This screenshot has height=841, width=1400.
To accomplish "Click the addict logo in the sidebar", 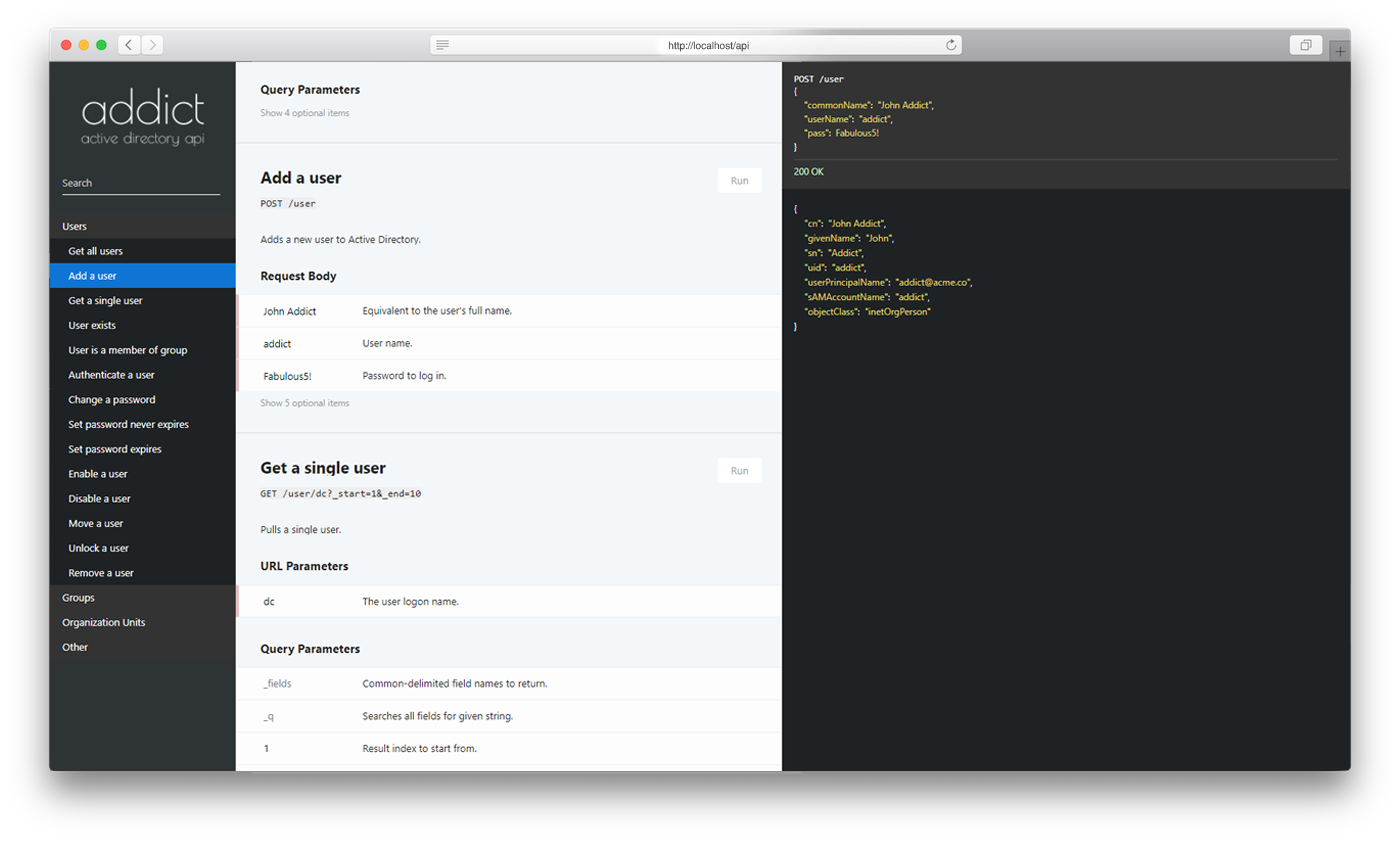I will (x=142, y=110).
